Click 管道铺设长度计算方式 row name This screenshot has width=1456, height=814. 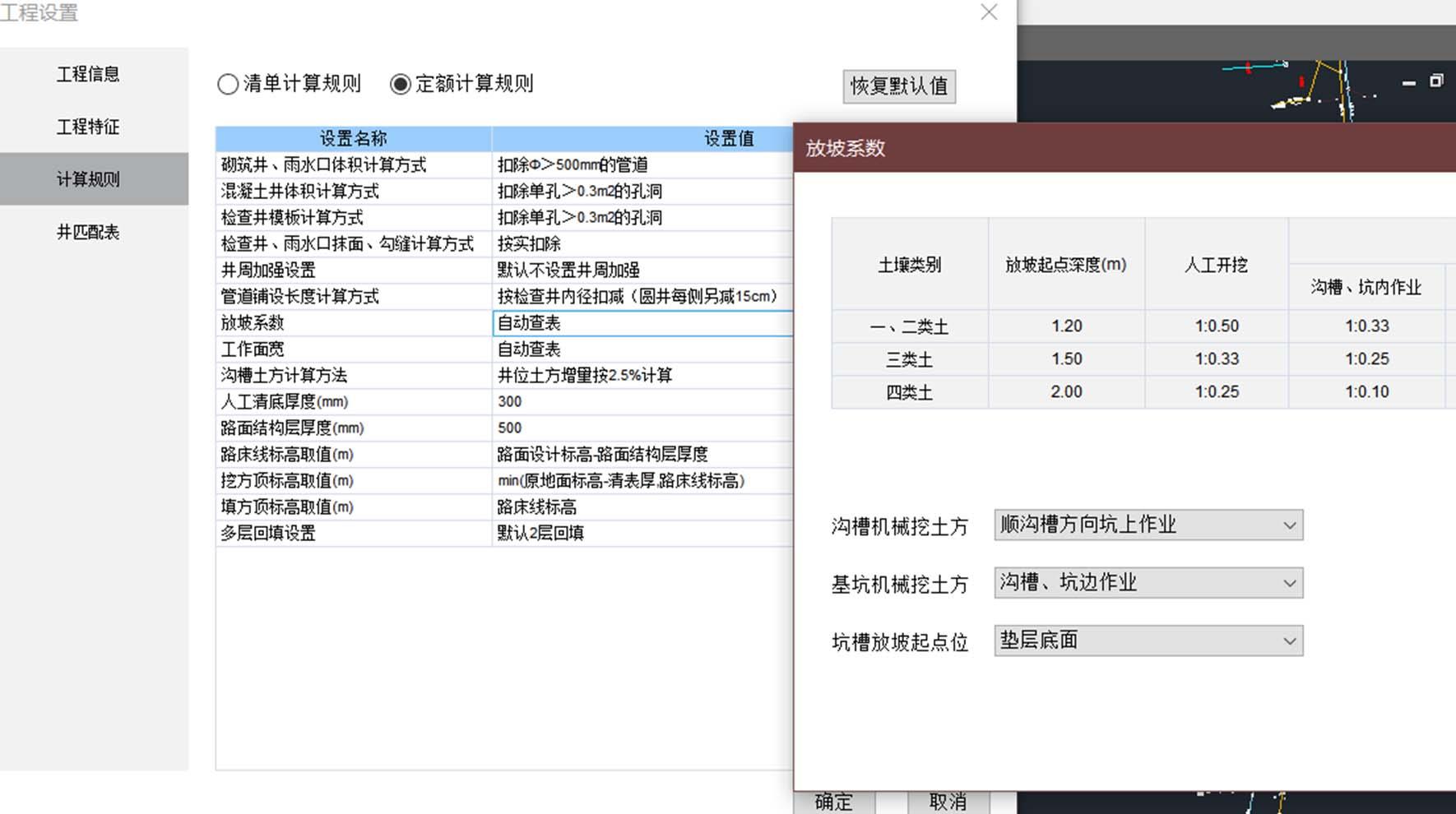pos(299,297)
